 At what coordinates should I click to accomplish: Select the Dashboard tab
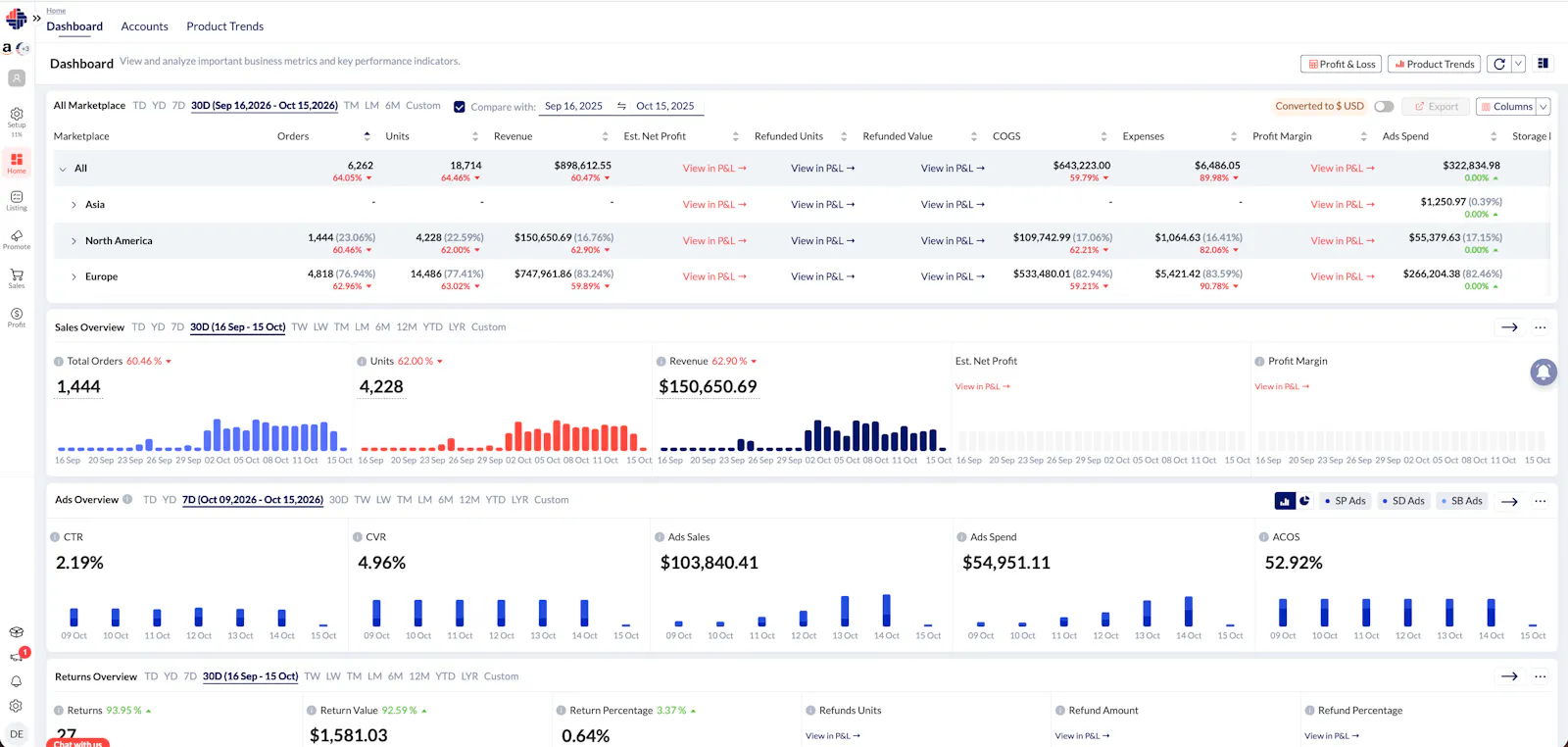pyautogui.click(x=74, y=26)
